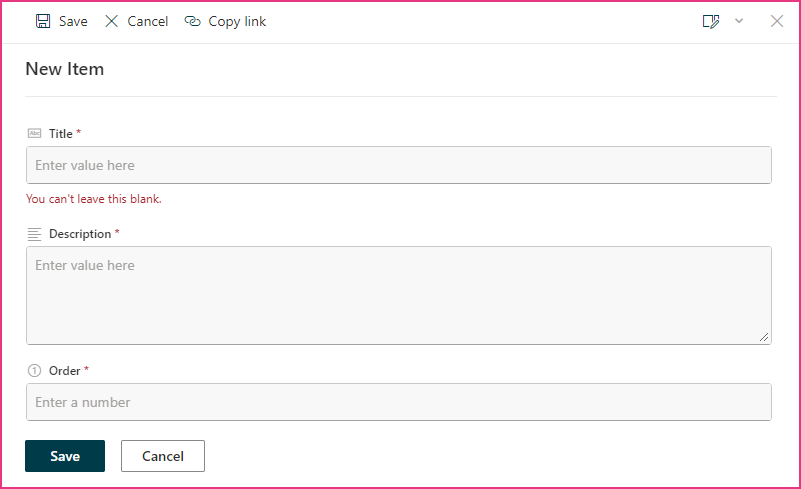Open the edit form icon at top right

711,21
